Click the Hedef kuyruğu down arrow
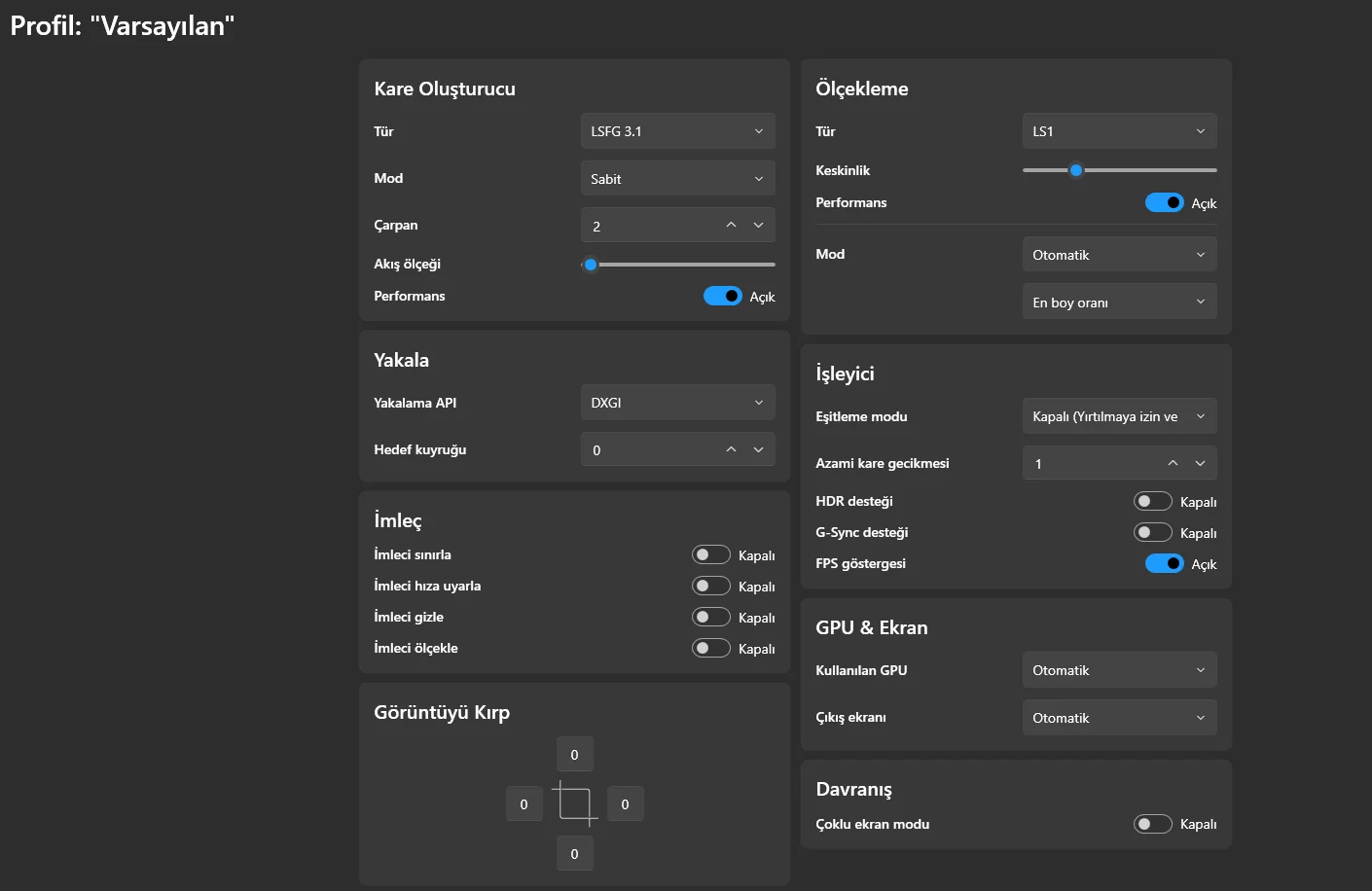 pyautogui.click(x=758, y=449)
